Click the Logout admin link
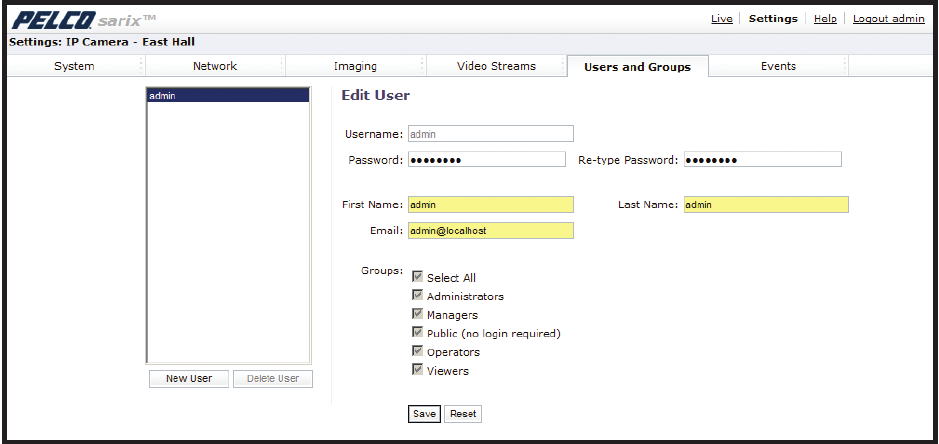This screenshot has height=444, width=939. [x=888, y=19]
